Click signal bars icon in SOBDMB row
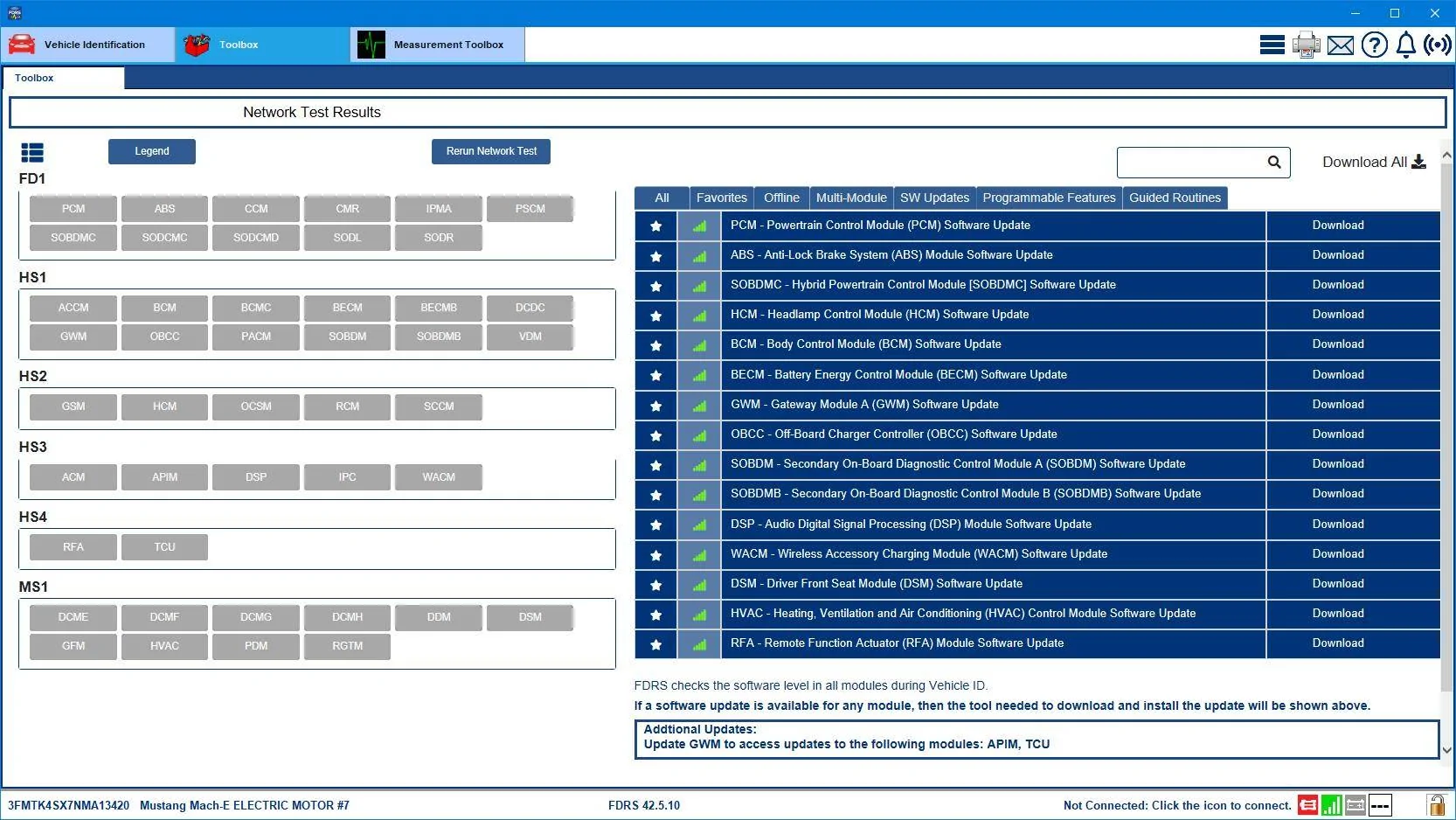 pos(699,495)
